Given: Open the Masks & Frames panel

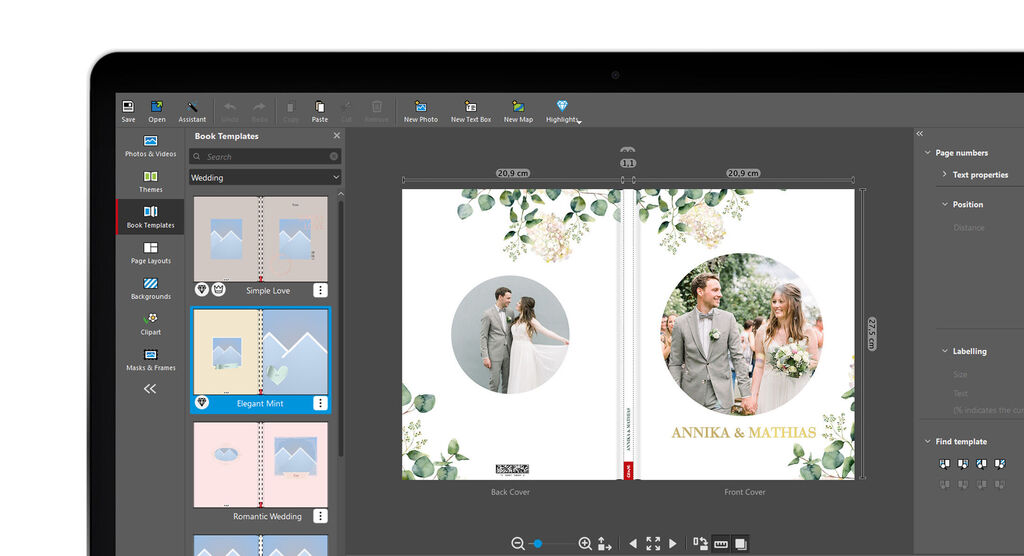Looking at the screenshot, I should [150, 359].
